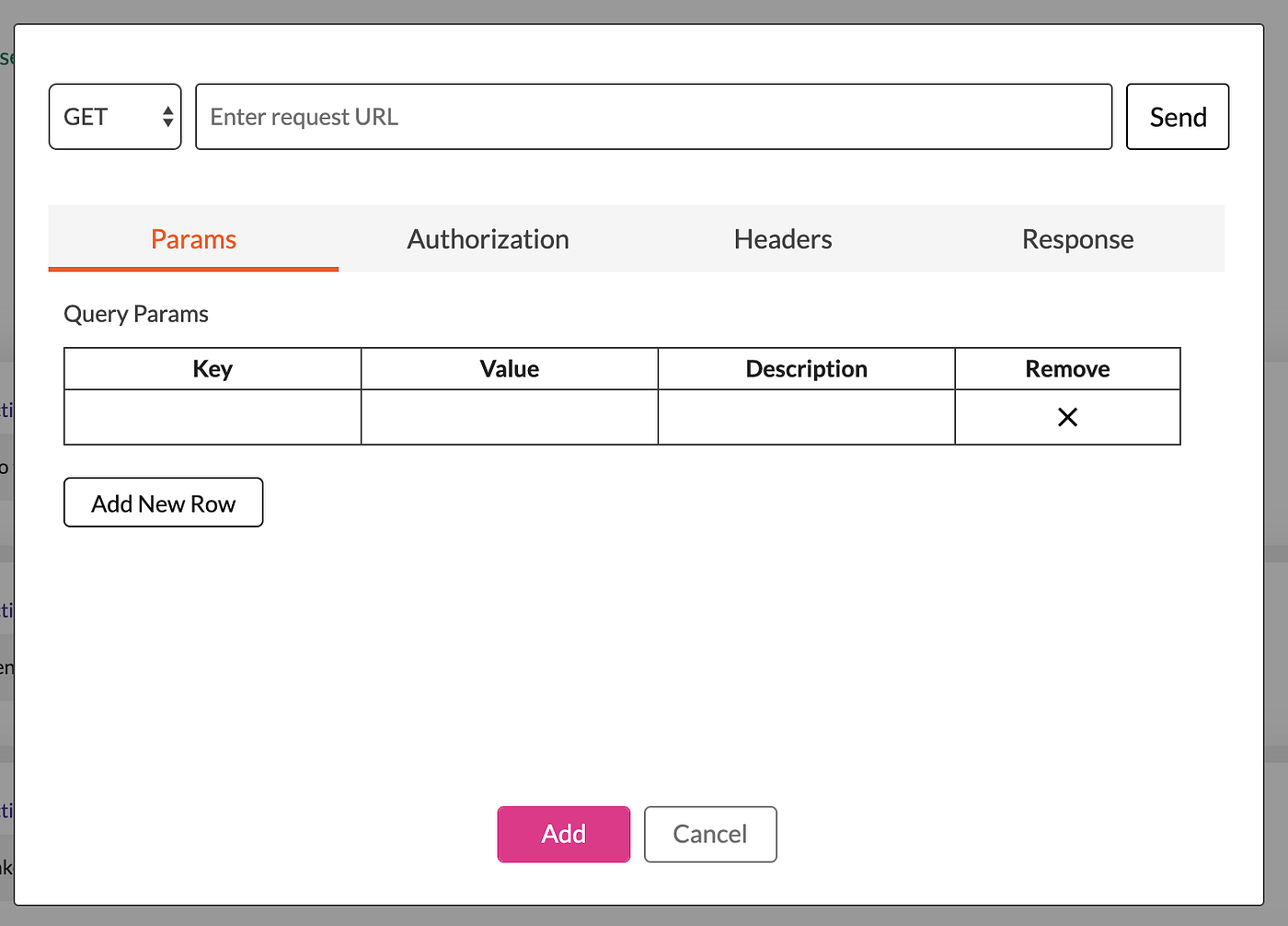Click the Value cell of the param row

click(509, 417)
